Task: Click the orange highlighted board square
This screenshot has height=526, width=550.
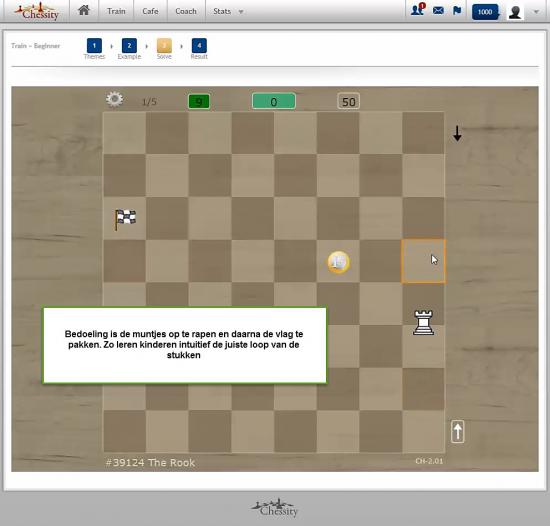Action: click(424, 261)
